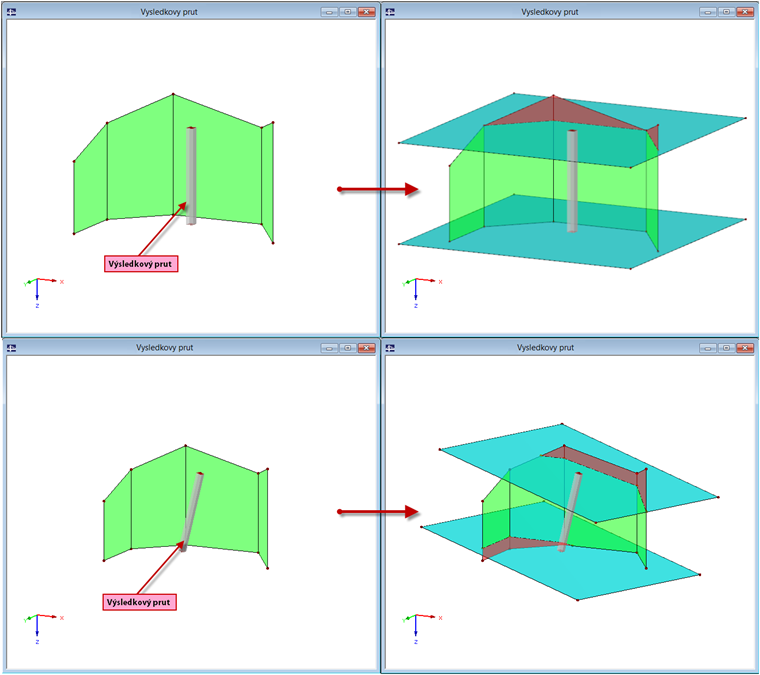Maximize the vertical-member walls-only window
Image resolution: width=760 pixels, height=675 pixels.
(x=348, y=12)
